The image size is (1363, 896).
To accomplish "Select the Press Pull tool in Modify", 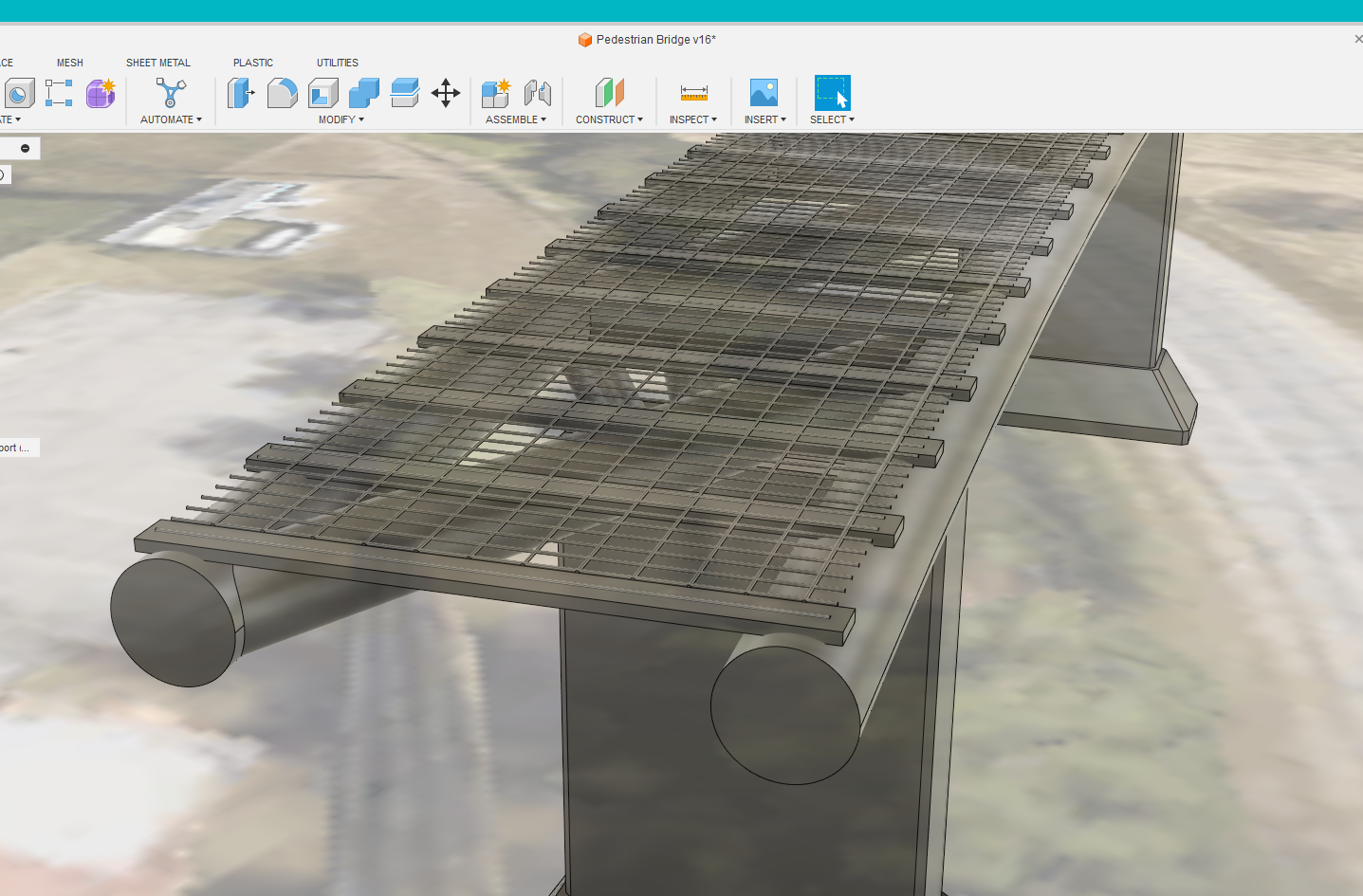I will point(242,93).
